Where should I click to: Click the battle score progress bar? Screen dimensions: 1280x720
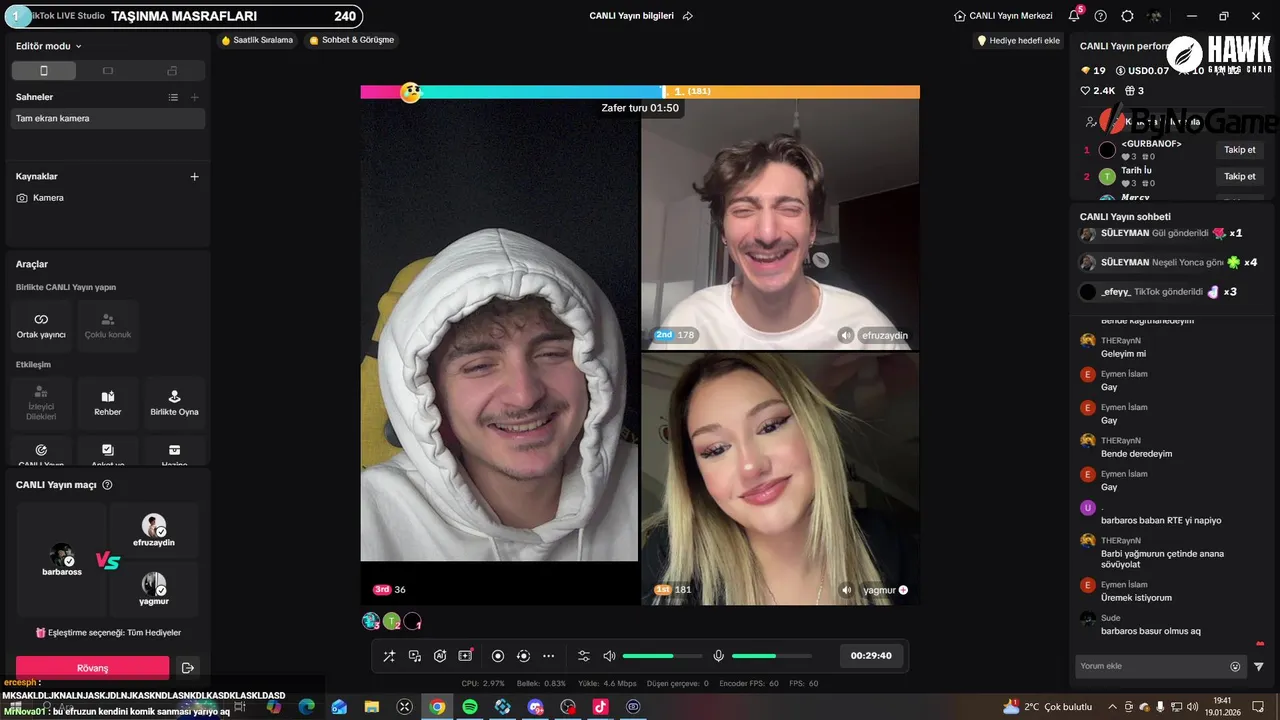point(640,91)
